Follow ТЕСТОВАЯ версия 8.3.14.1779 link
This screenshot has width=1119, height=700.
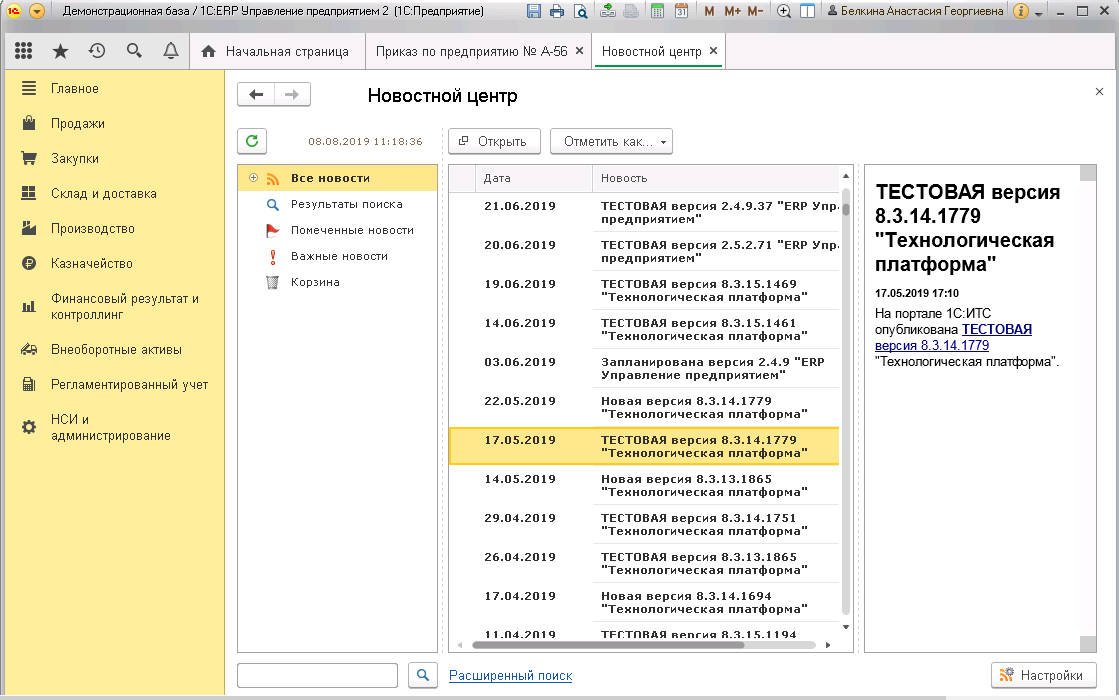tap(953, 337)
